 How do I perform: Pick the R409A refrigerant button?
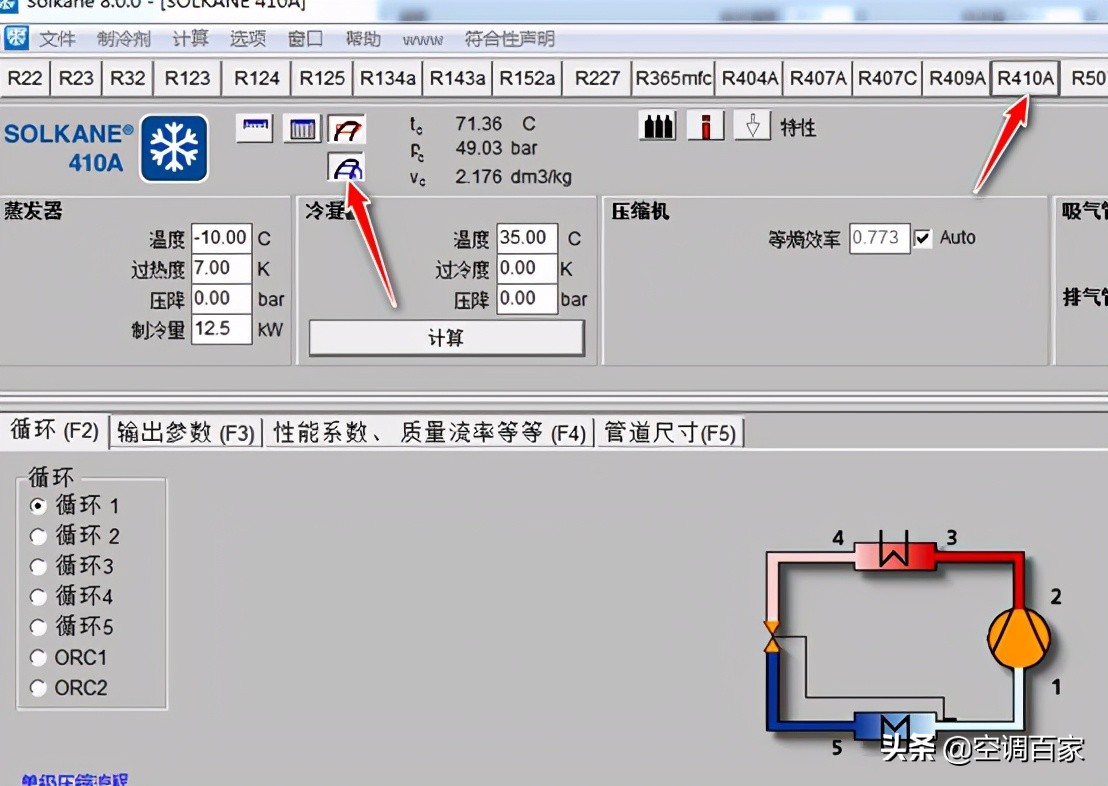(x=957, y=78)
